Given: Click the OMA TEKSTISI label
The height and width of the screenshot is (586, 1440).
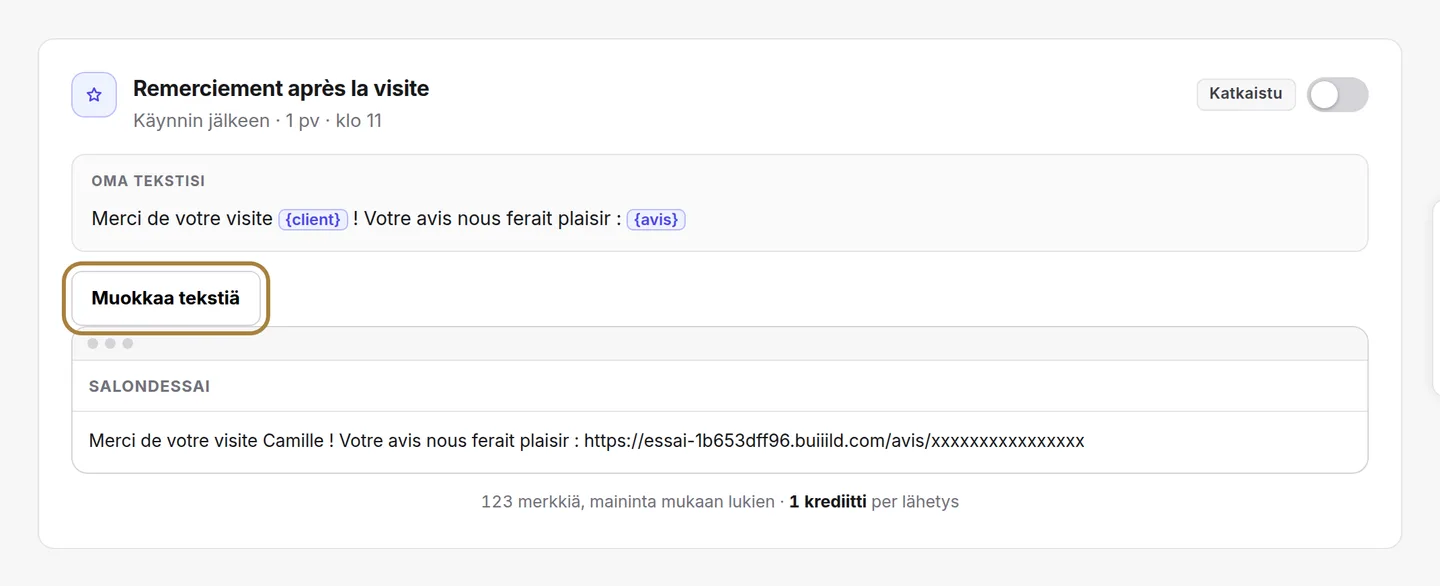Looking at the screenshot, I should coord(148,181).
